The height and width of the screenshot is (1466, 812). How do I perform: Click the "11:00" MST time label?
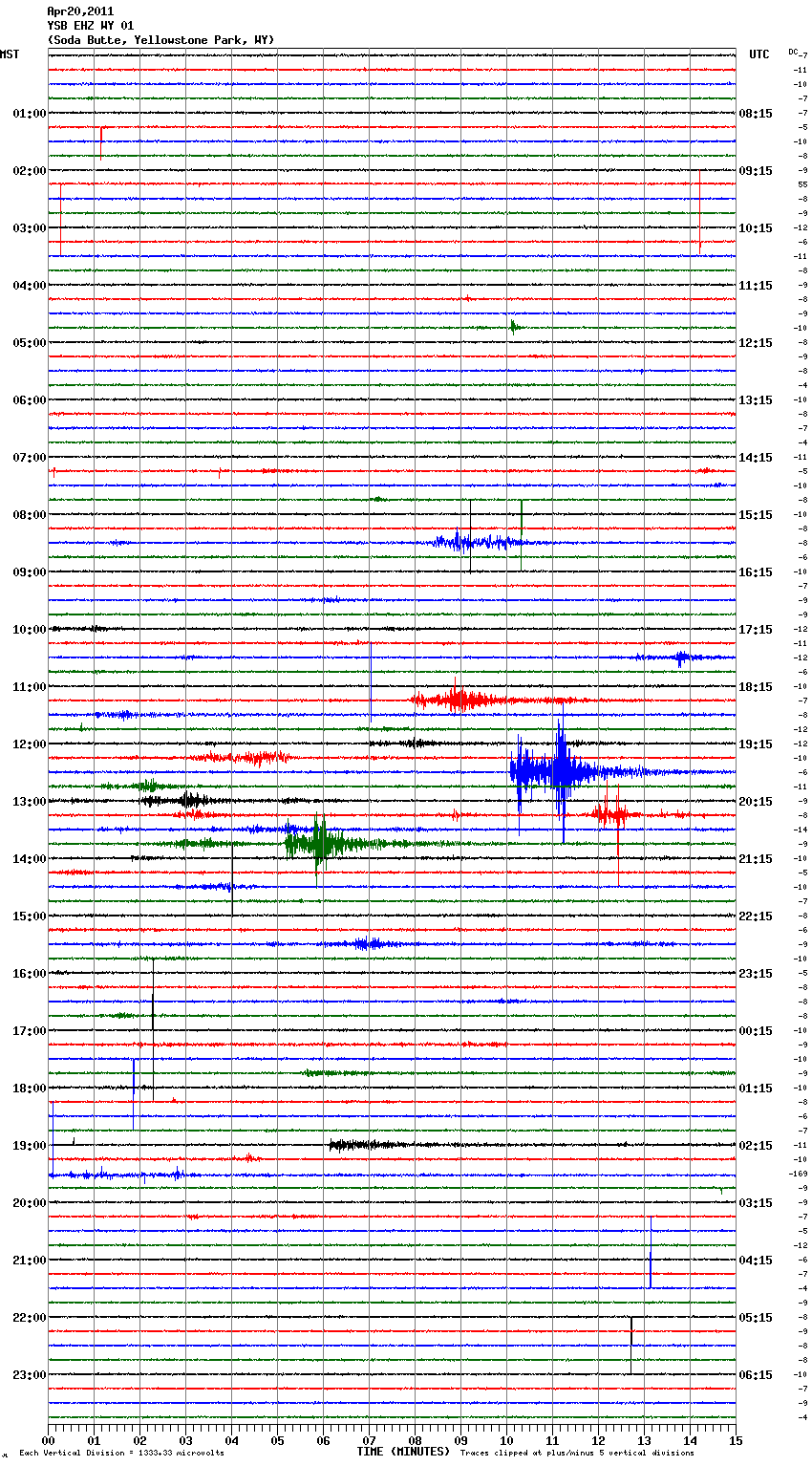click(30, 687)
